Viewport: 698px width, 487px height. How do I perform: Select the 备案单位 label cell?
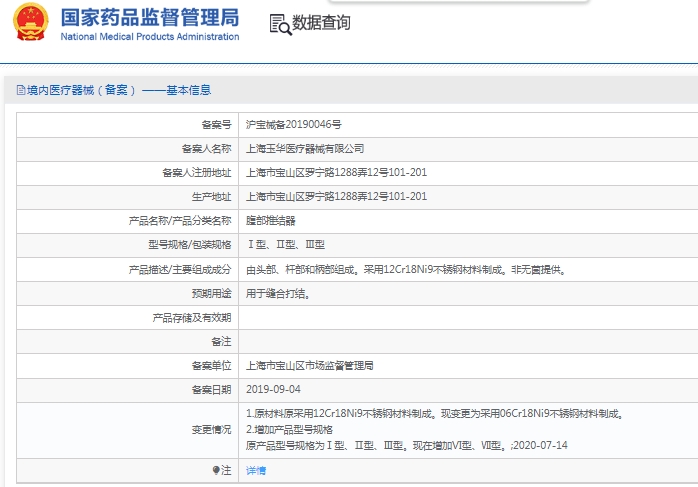(128, 366)
